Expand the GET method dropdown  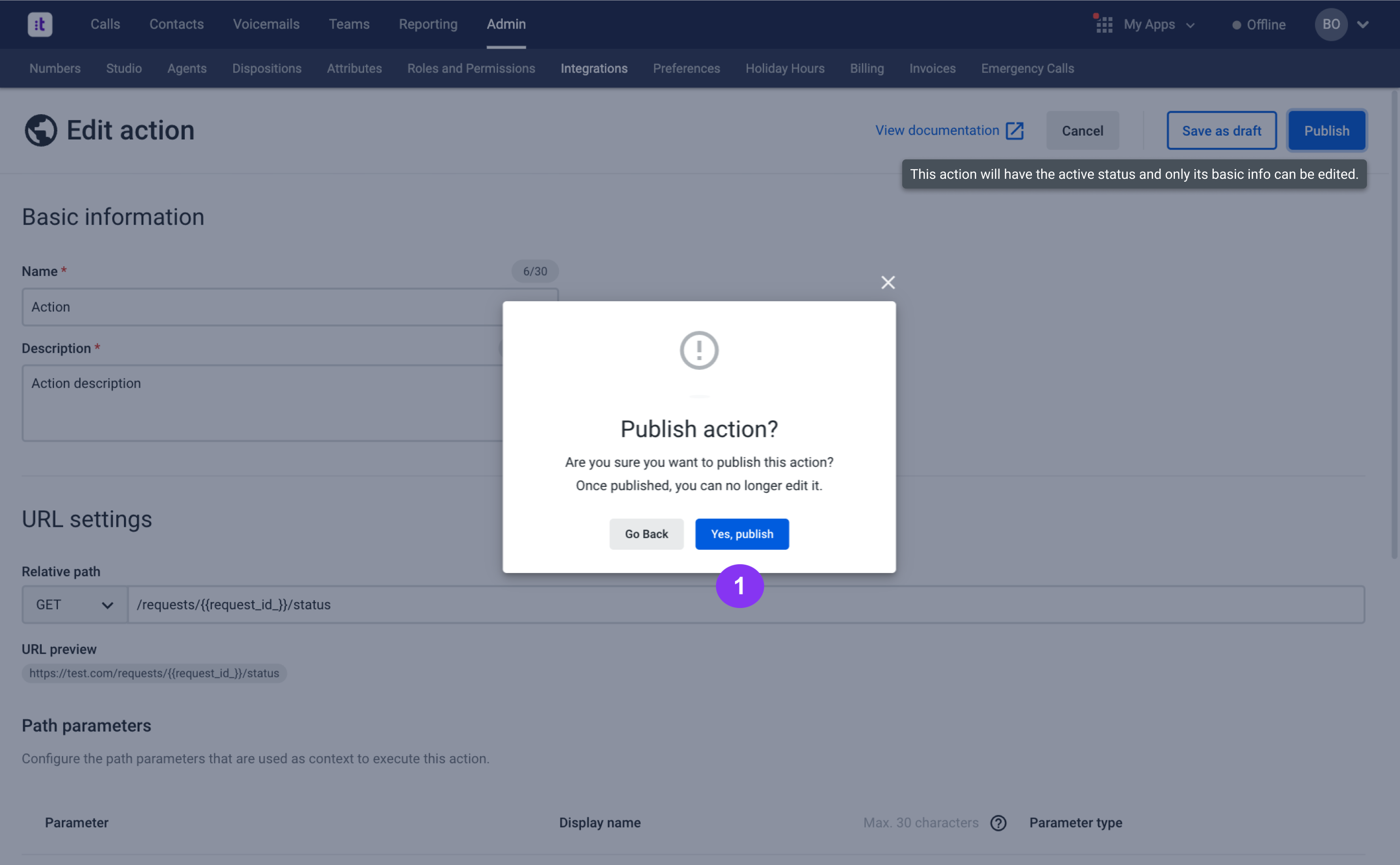click(x=74, y=605)
